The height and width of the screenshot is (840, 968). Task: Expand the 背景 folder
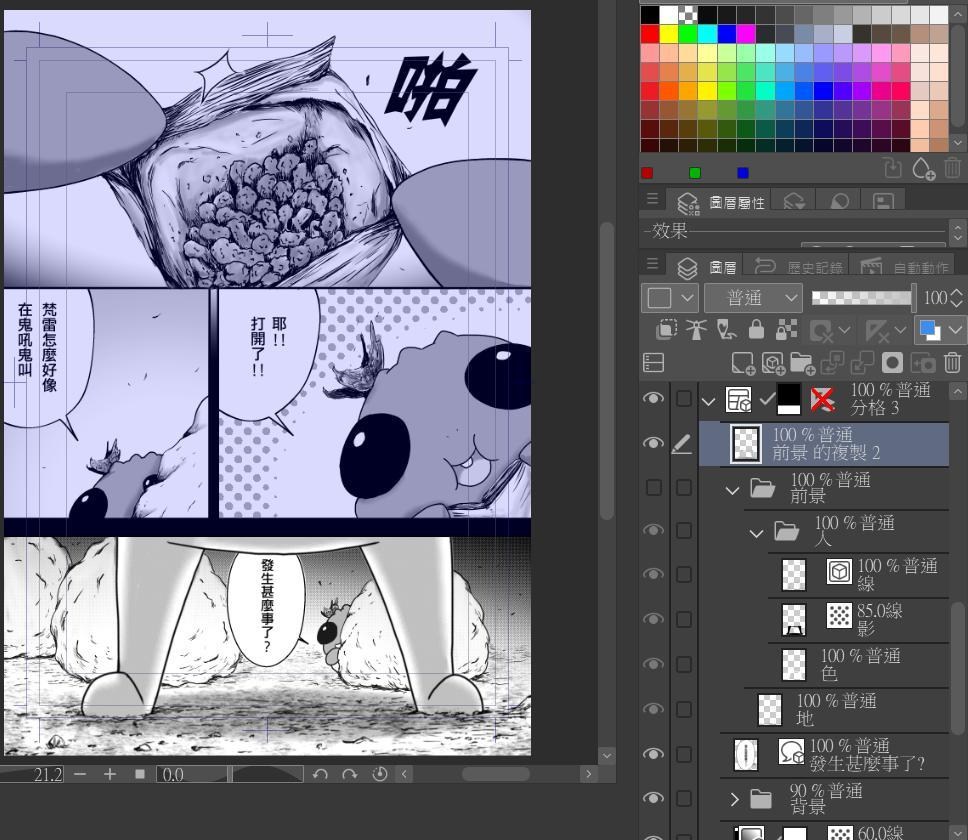tap(734, 799)
